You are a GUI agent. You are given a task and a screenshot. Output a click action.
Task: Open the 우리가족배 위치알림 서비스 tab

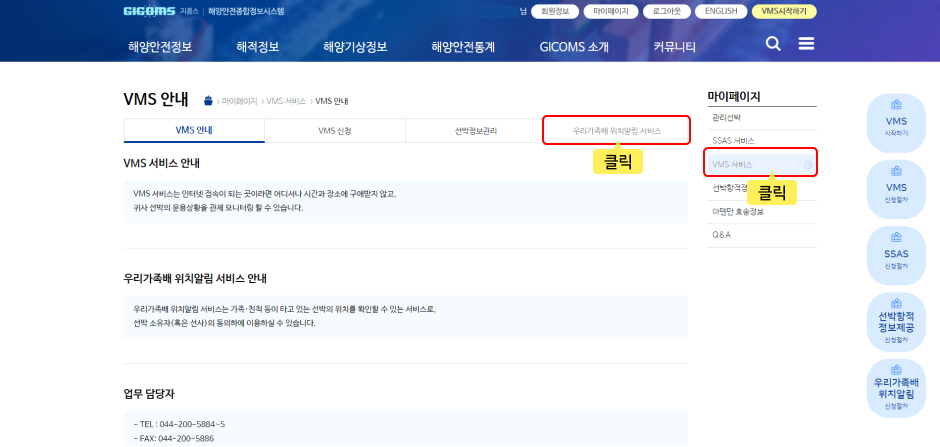(616, 131)
